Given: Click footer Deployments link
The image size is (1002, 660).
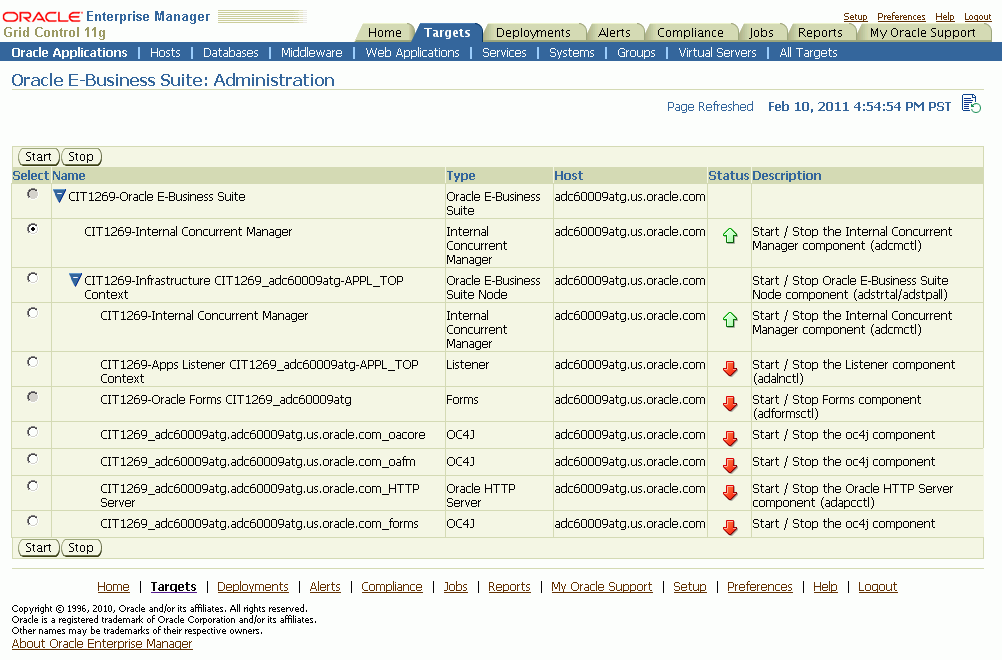Looking at the screenshot, I should click(x=252, y=587).
